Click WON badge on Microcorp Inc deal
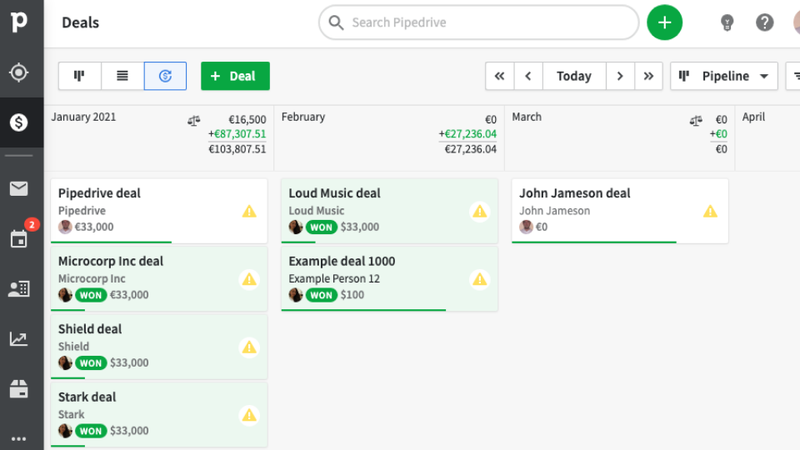The width and height of the screenshot is (800, 450). pyautogui.click(x=91, y=295)
